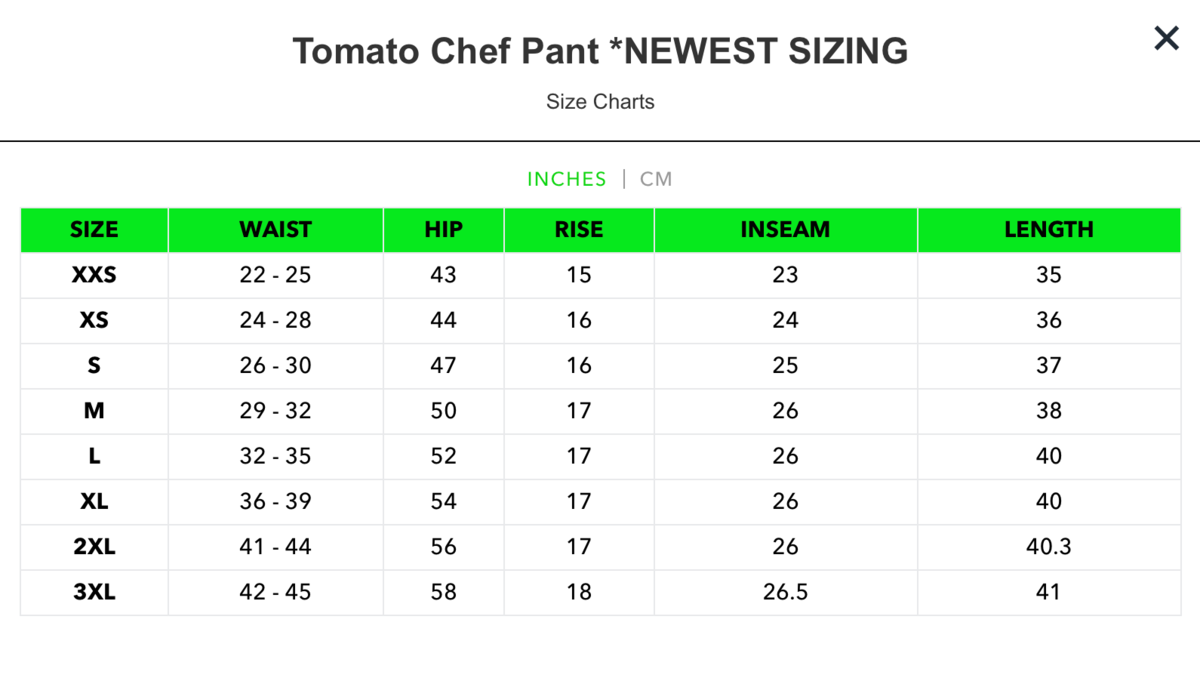Image resolution: width=1200 pixels, height=675 pixels.
Task: Click the Tomato Chef Pant title
Action: tap(600, 50)
